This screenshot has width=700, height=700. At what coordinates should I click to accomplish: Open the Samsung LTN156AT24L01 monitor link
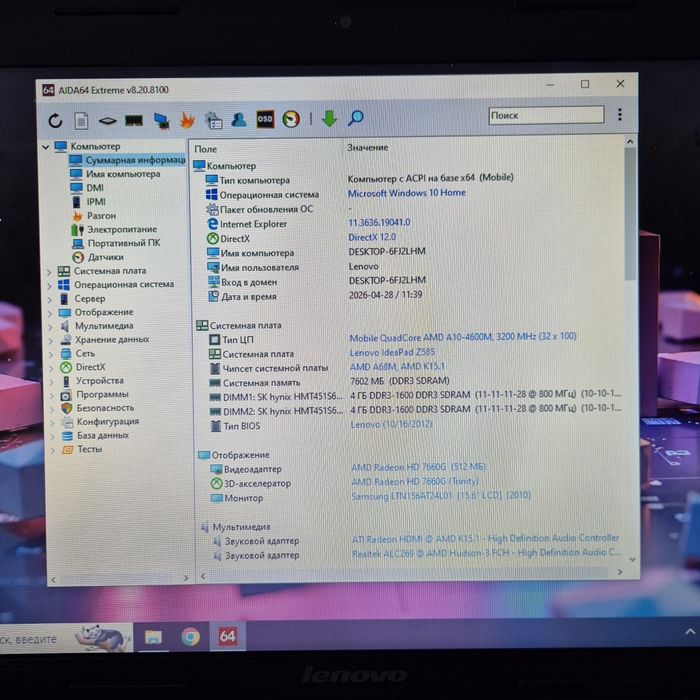[x=441, y=496]
